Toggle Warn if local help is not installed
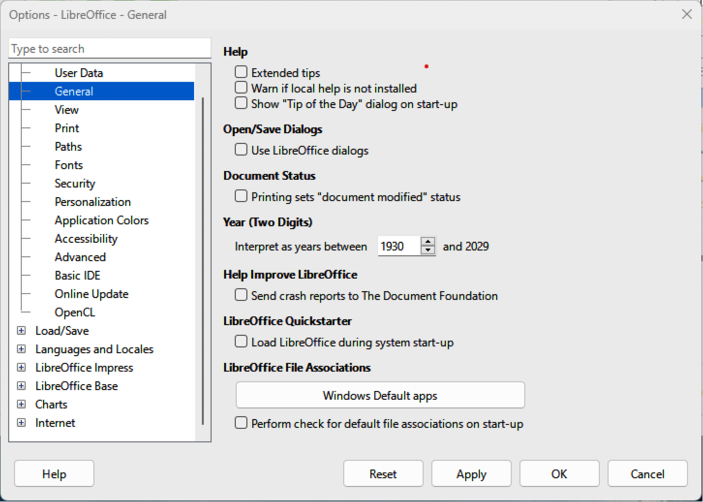Screen dimensions: 703x502 (x=241, y=88)
